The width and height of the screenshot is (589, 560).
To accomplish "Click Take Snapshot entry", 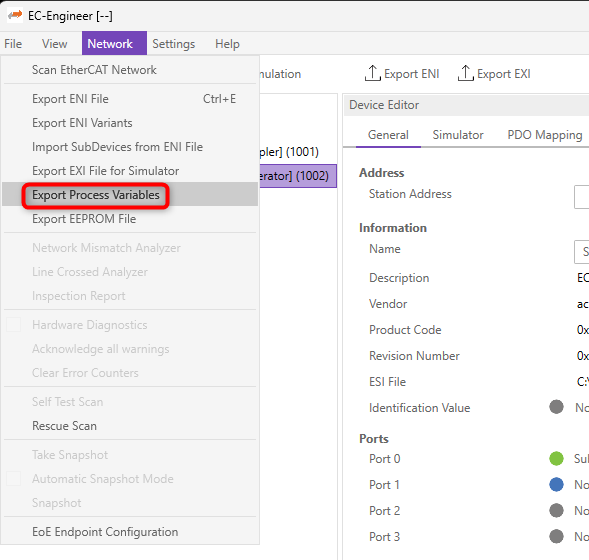I will 130,455.
